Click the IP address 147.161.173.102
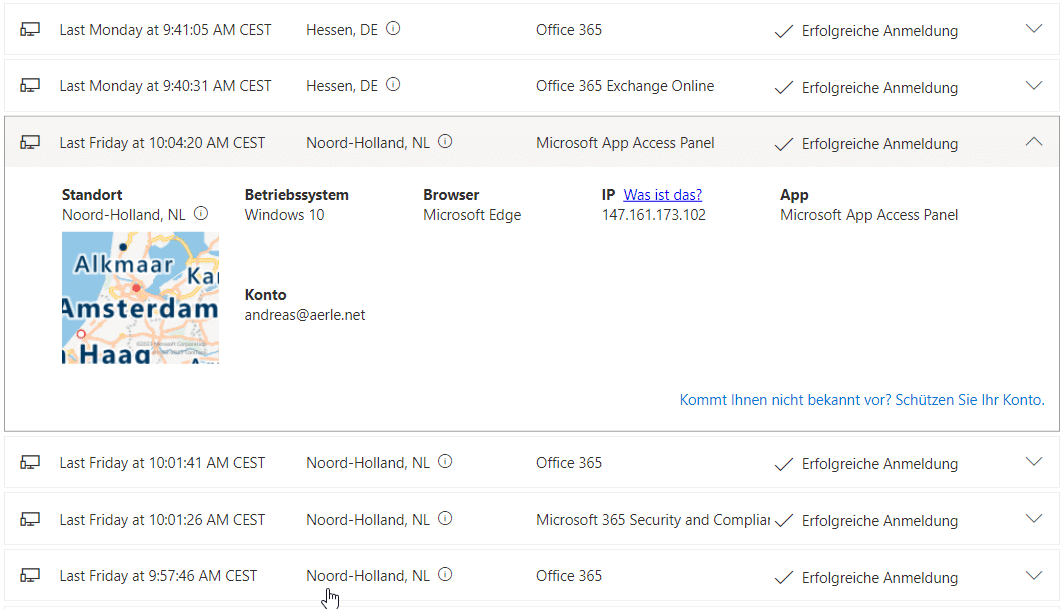Viewport: 1064px width, 609px height. (653, 215)
